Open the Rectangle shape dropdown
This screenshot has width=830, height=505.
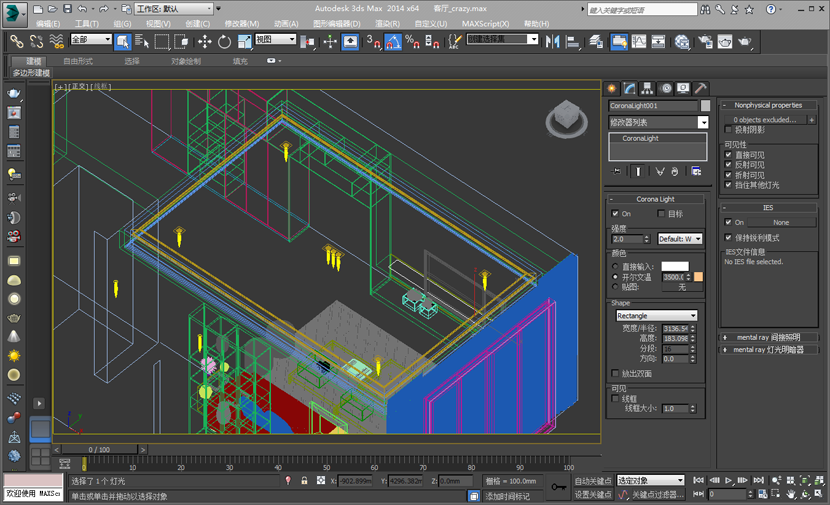click(x=656, y=316)
